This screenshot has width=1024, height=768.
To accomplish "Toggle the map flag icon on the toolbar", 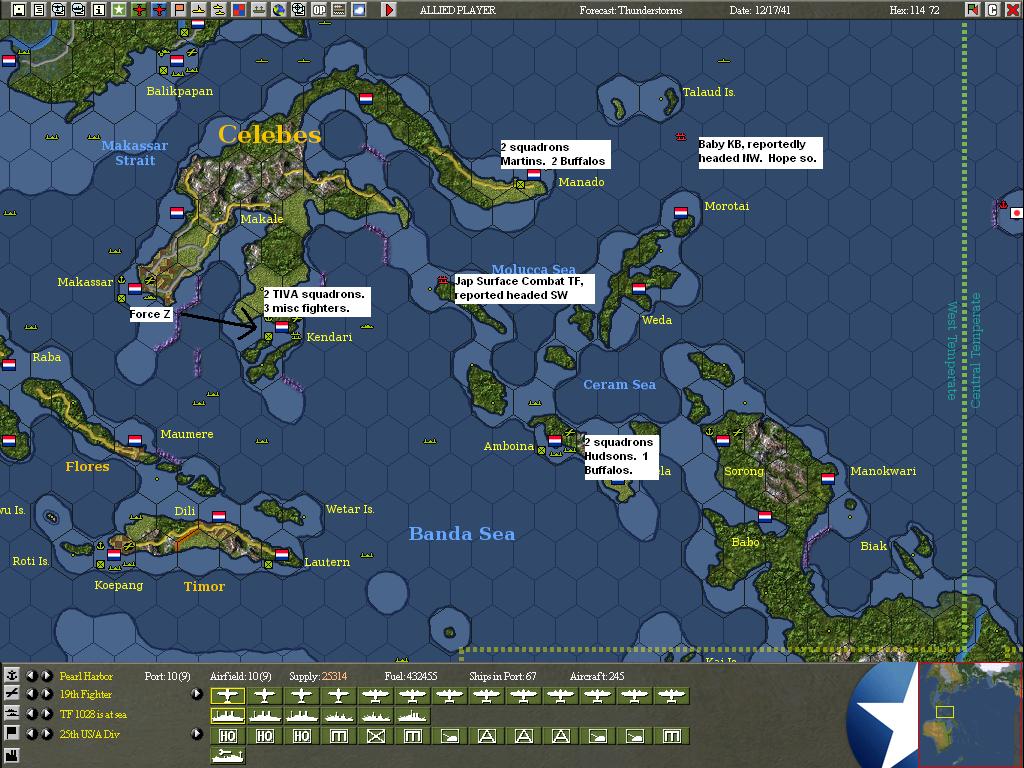I will click(178, 9).
